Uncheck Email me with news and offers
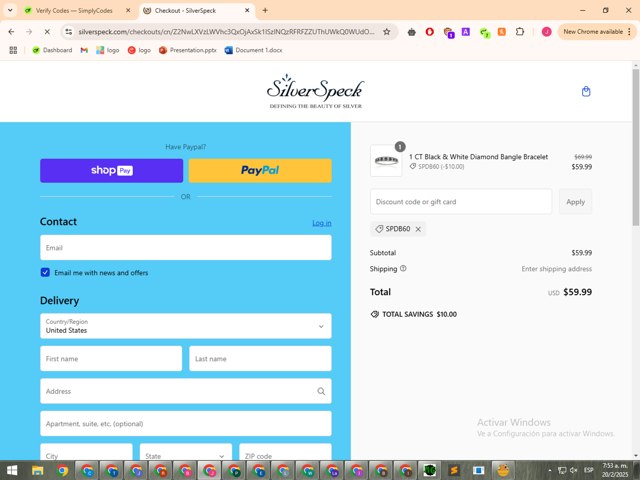This screenshot has height=480, width=640. [x=45, y=272]
